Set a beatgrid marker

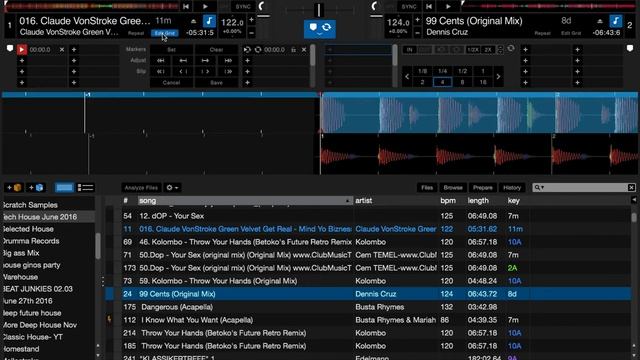pos(172,49)
